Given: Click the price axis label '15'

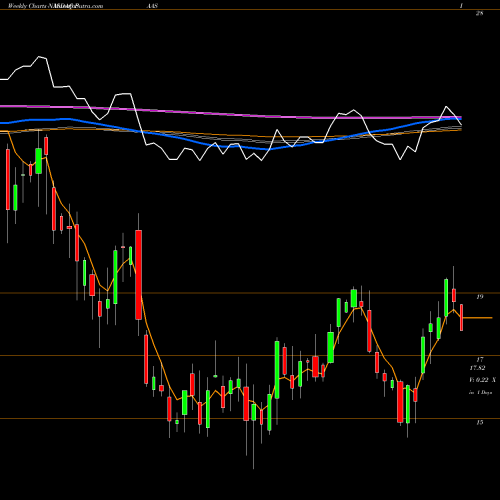Looking at the screenshot, I should tap(480, 422).
